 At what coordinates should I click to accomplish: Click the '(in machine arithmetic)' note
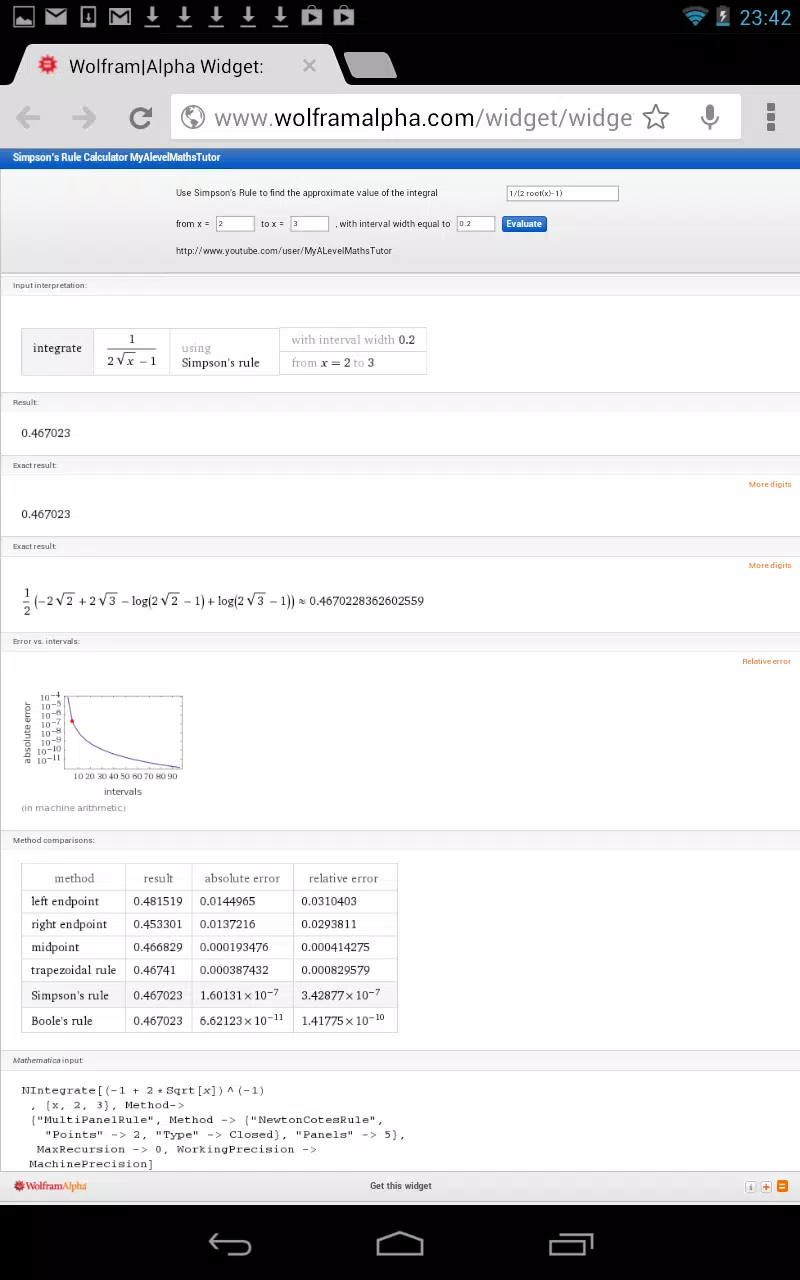click(x=73, y=808)
